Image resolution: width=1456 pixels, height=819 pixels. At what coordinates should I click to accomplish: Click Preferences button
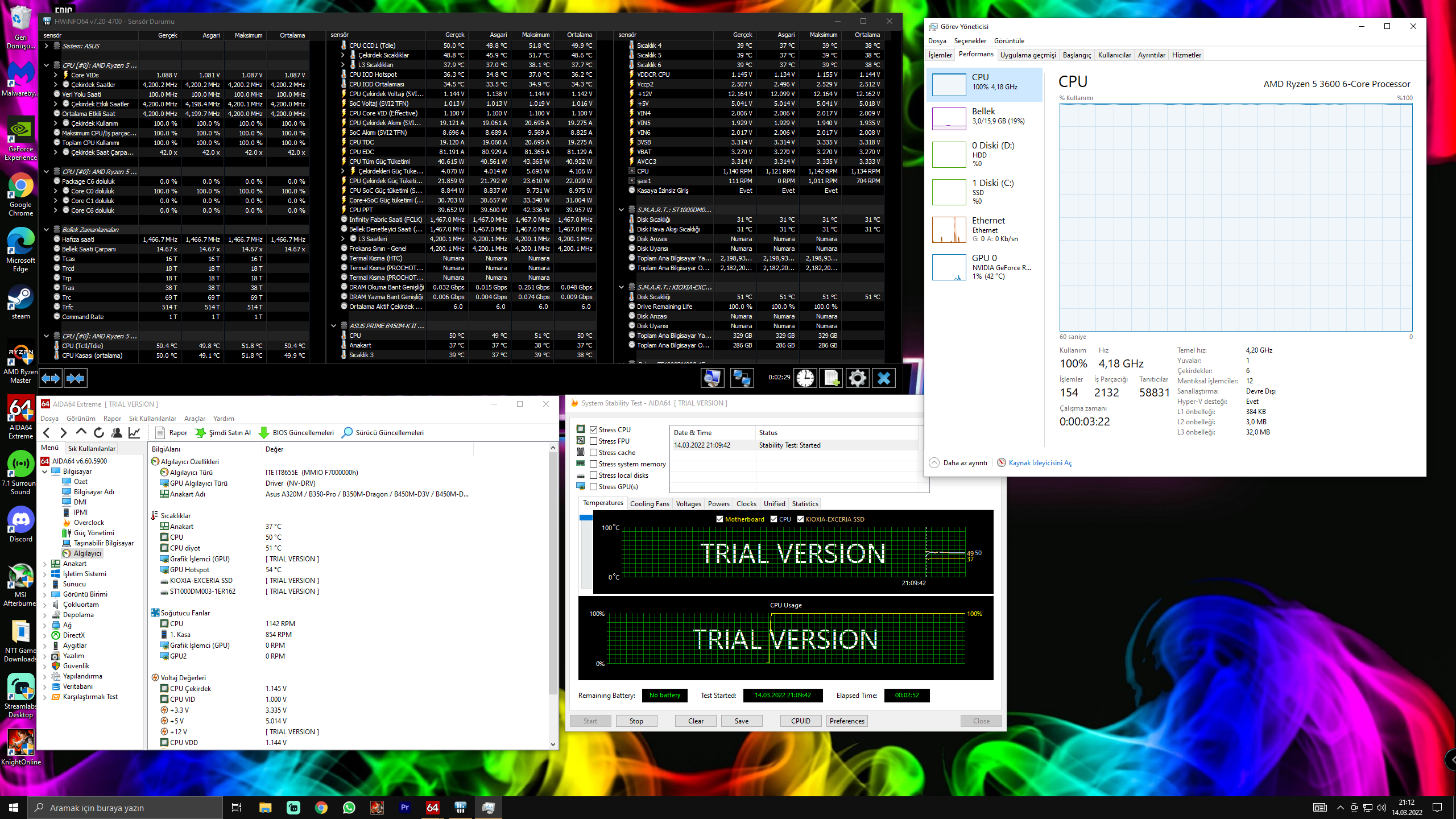(847, 721)
